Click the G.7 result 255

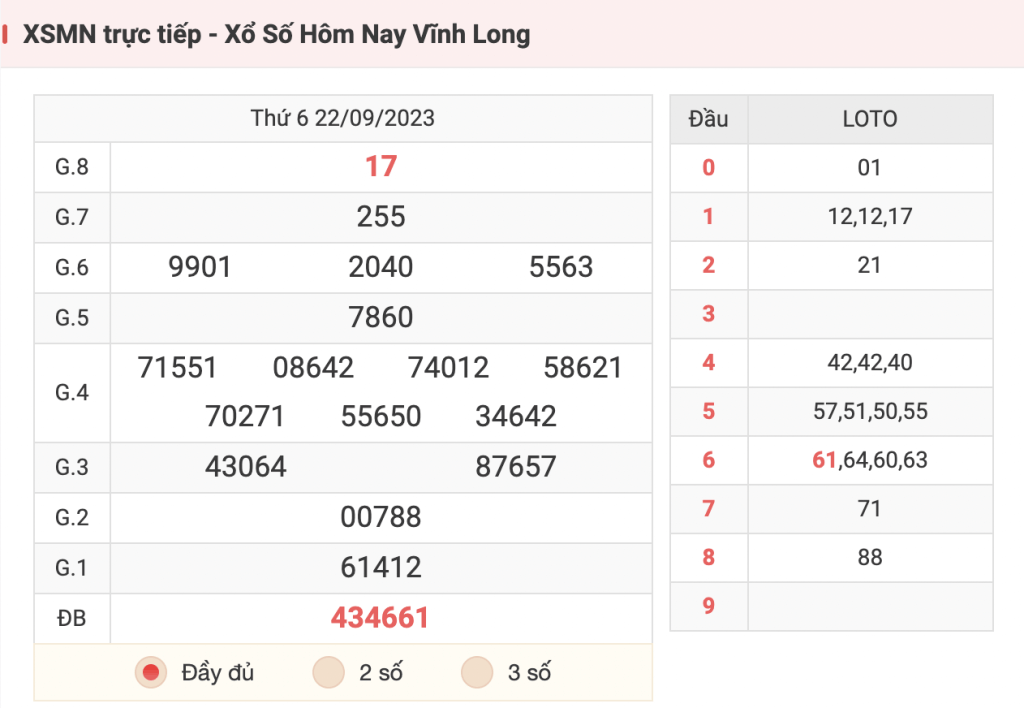(x=381, y=217)
